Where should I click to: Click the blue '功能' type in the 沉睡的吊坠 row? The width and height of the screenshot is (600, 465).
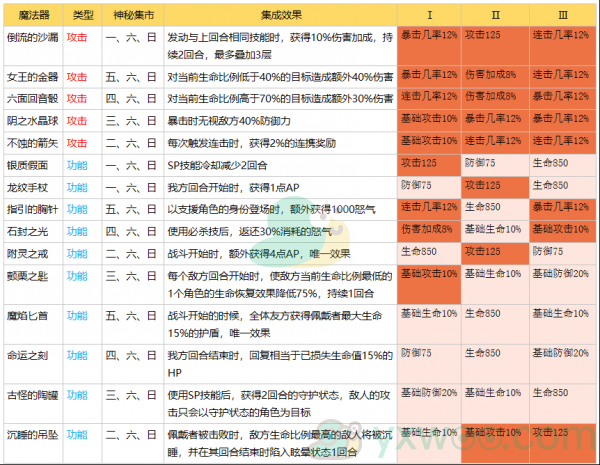(x=77, y=435)
